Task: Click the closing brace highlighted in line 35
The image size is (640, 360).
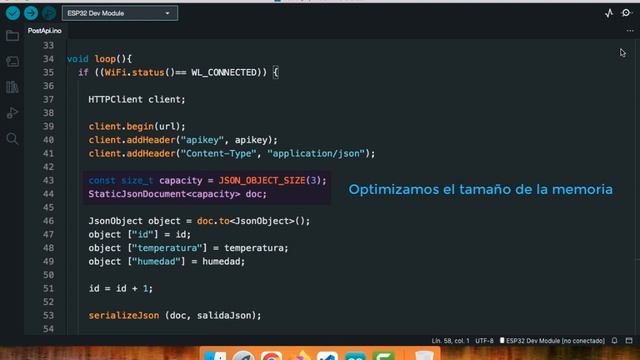Action: pyautogui.click(x=276, y=72)
